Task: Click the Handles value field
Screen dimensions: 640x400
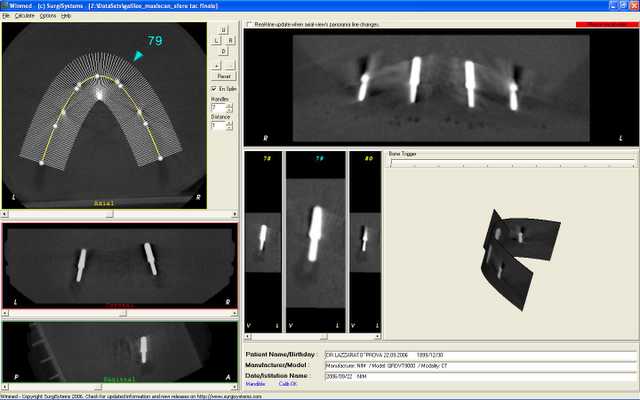Action: [x=218, y=108]
